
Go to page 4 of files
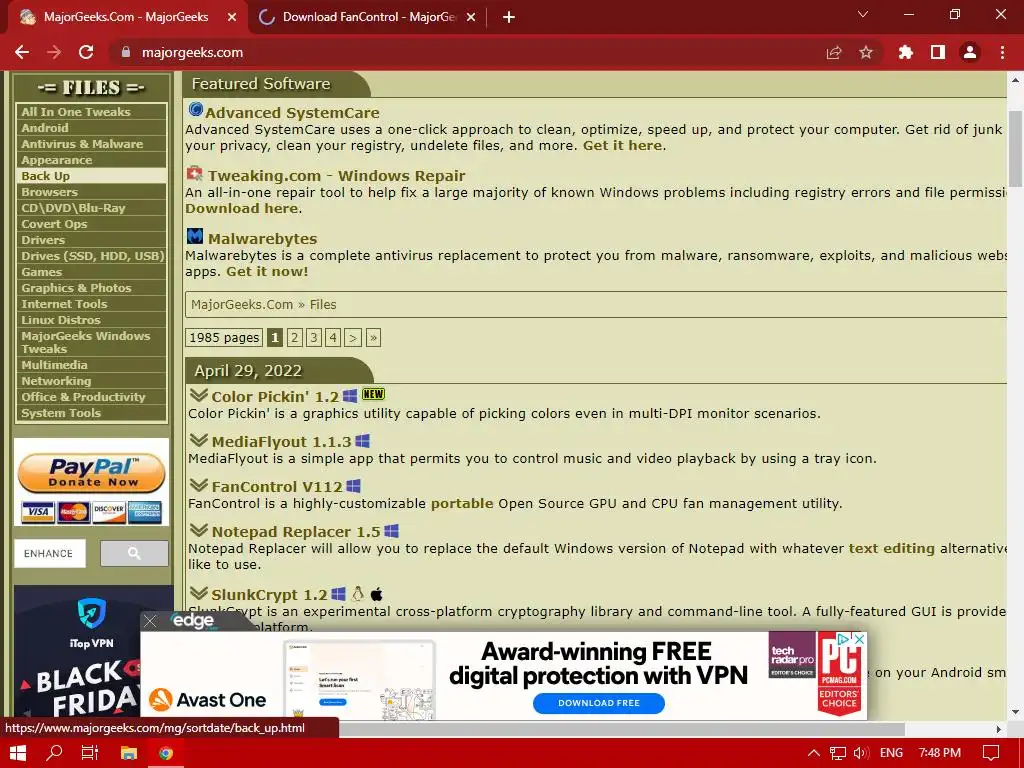click(333, 338)
